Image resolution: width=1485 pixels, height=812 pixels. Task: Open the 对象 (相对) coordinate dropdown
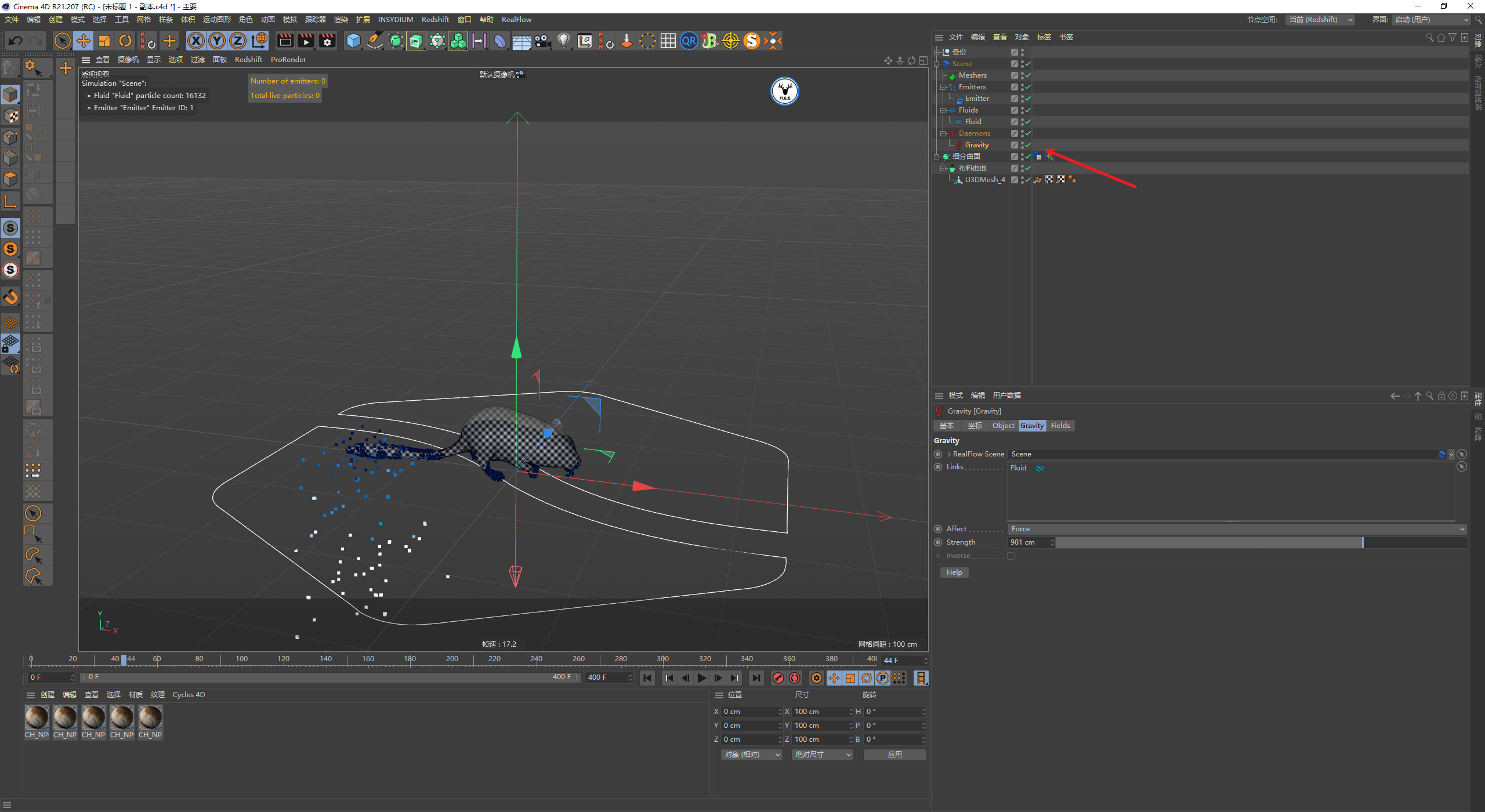pos(752,755)
